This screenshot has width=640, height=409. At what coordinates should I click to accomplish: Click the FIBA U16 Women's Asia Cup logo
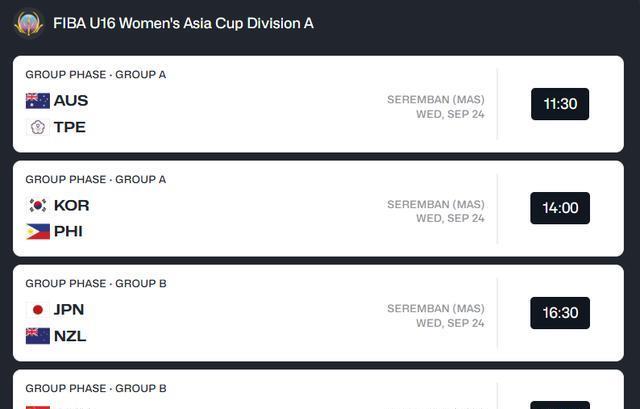pyautogui.click(x=28, y=22)
